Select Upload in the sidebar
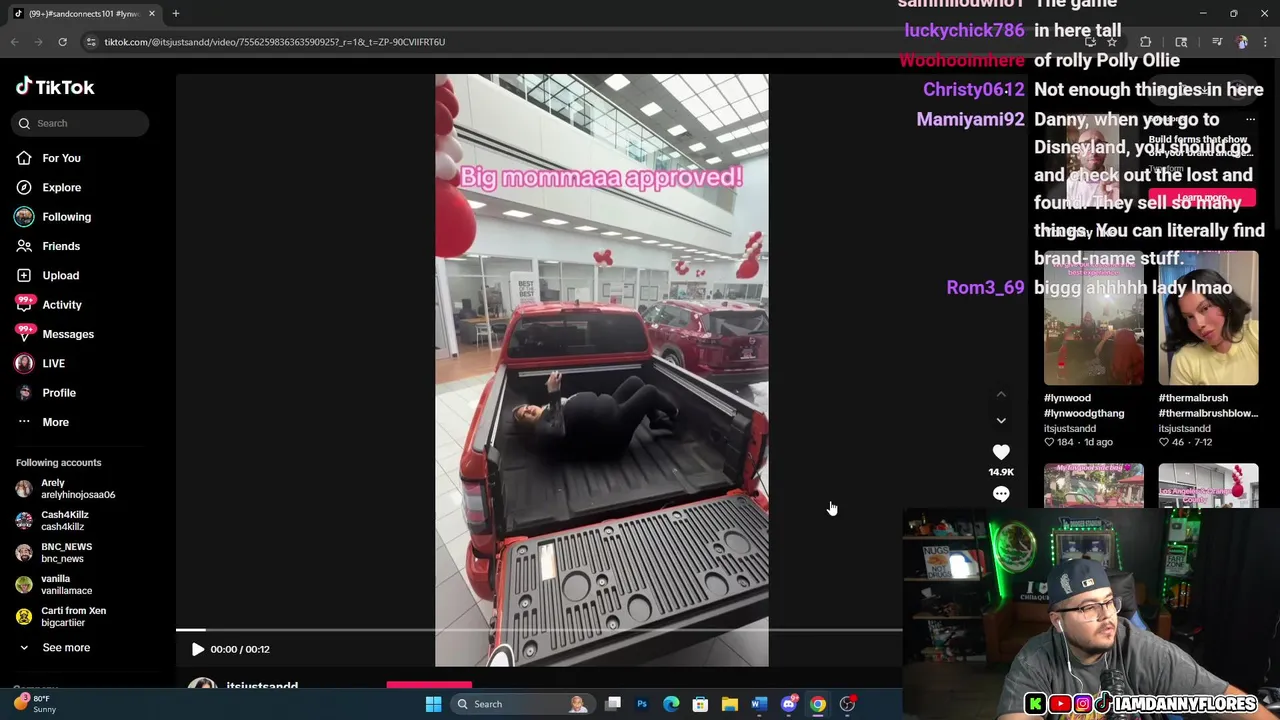The height and width of the screenshot is (720, 1280). pyautogui.click(x=60, y=275)
